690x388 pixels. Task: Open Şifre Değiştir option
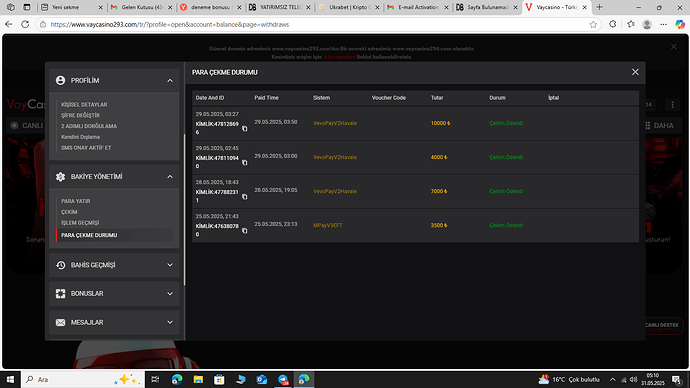pos(81,115)
